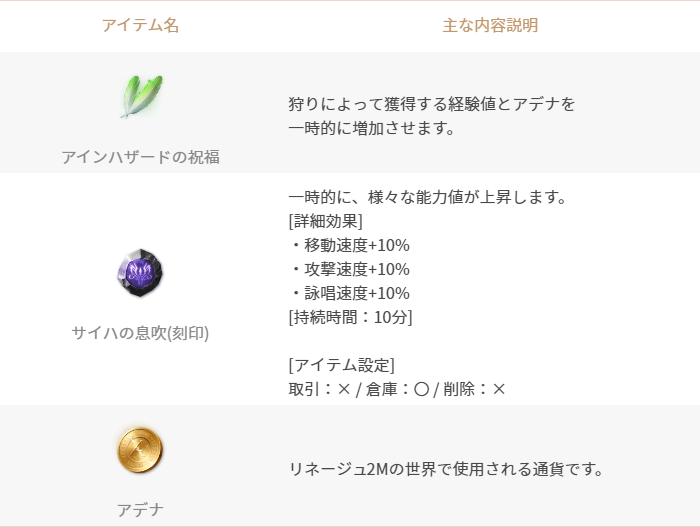Click the アイテム名 column header
Image resolution: width=700 pixels, height=527 pixels.
[x=140, y=25]
